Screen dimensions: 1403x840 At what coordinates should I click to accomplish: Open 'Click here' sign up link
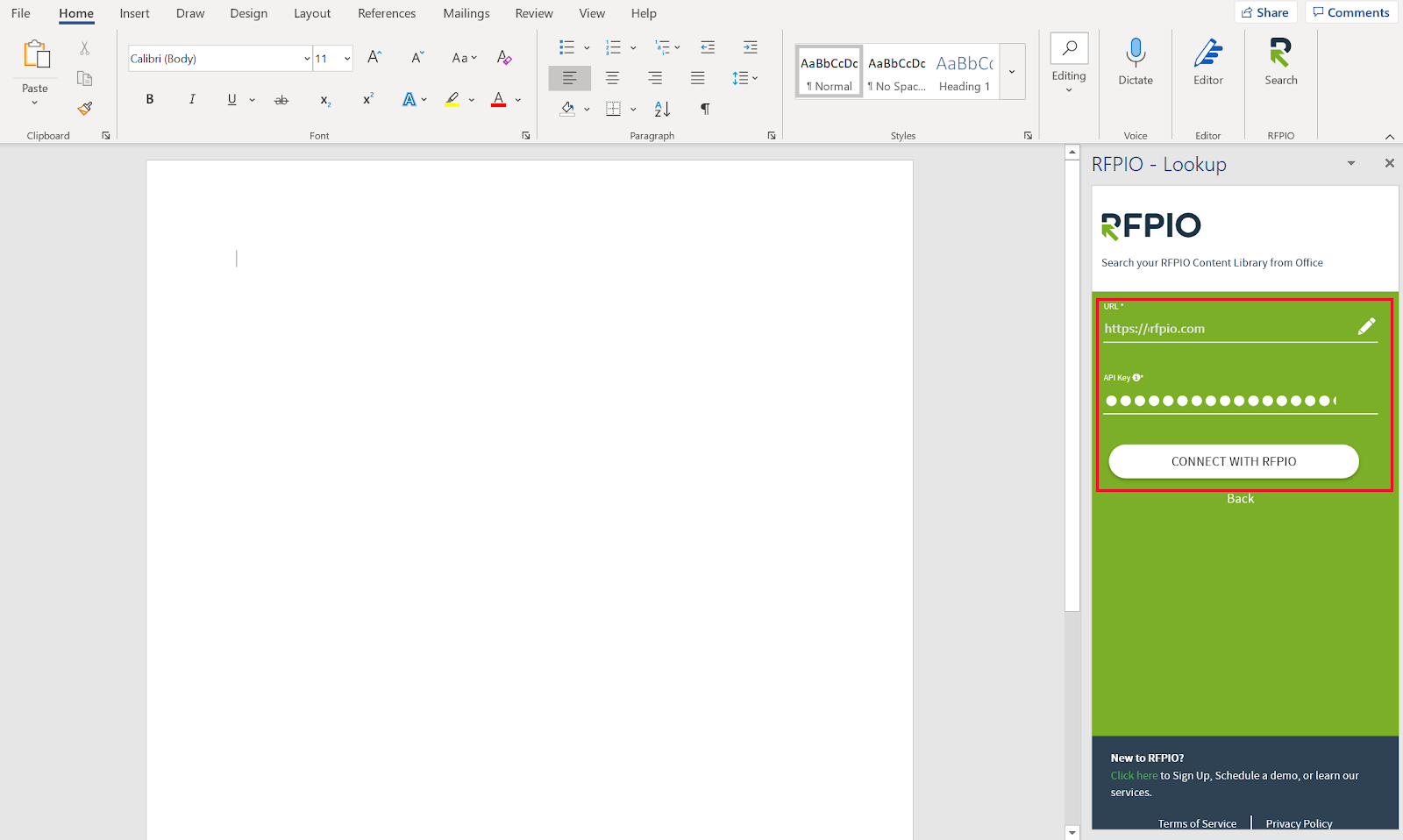(x=1134, y=775)
